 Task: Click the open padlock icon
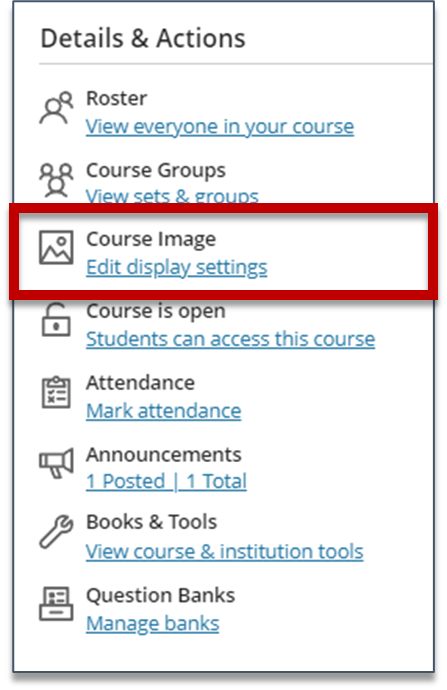(56, 320)
